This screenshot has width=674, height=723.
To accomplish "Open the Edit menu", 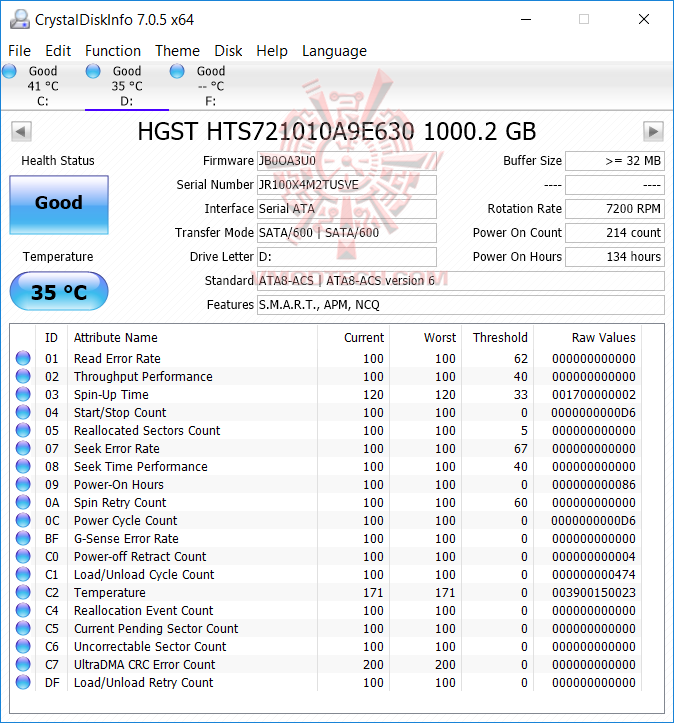I will pyautogui.click(x=58, y=51).
